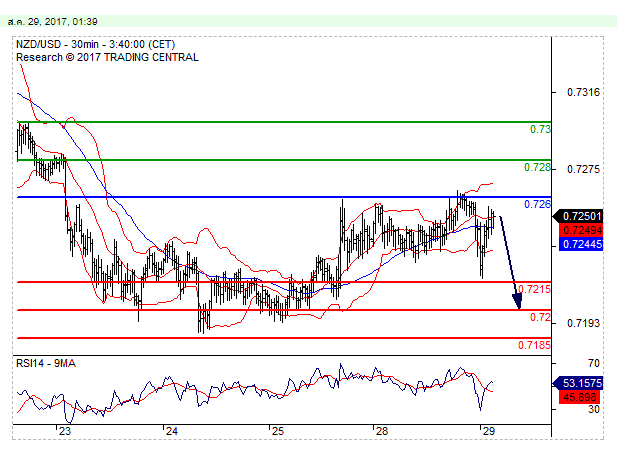Click the red 0.72494 price tag
Viewport: 617px width, 451px height.
tap(581, 230)
